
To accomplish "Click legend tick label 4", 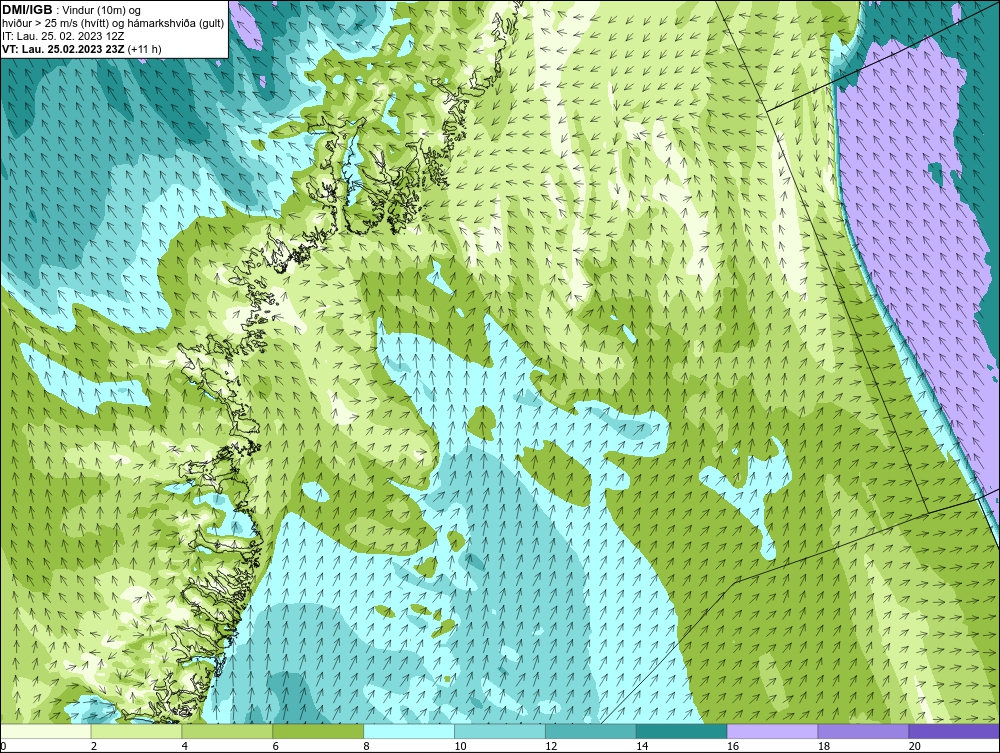I will [185, 746].
